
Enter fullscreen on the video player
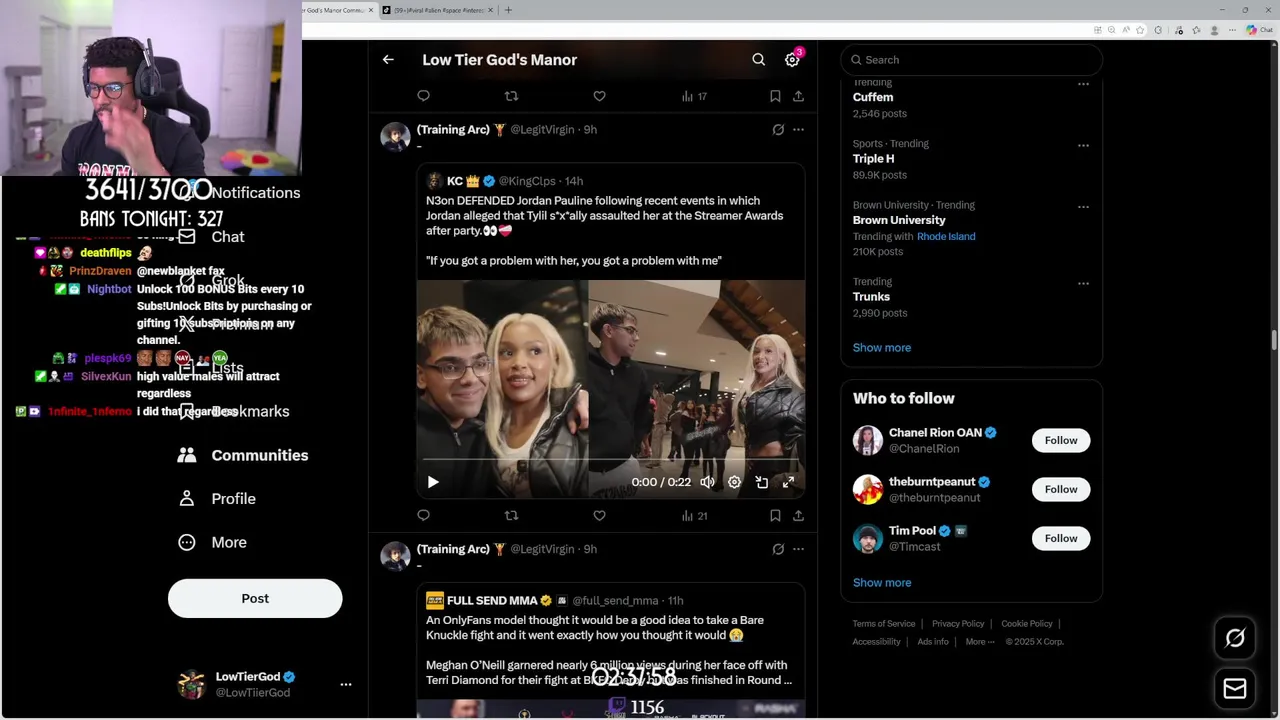point(788,482)
